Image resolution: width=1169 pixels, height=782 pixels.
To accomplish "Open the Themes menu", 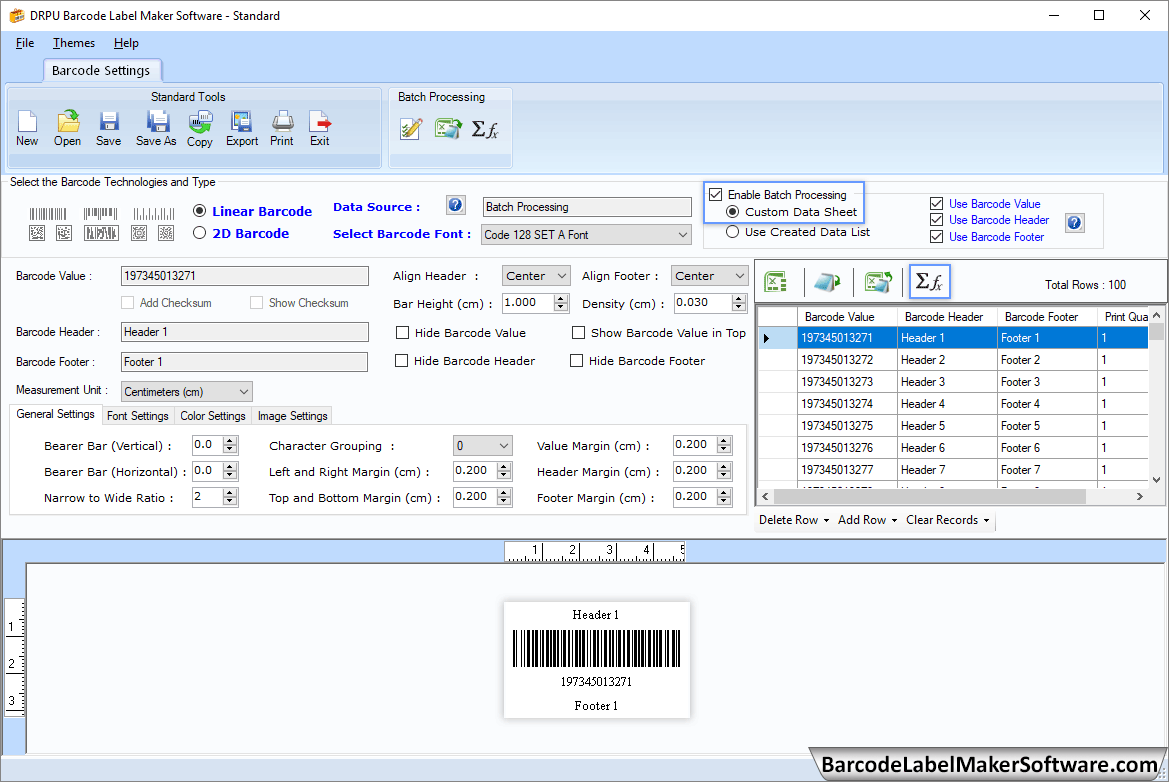I will 74,42.
